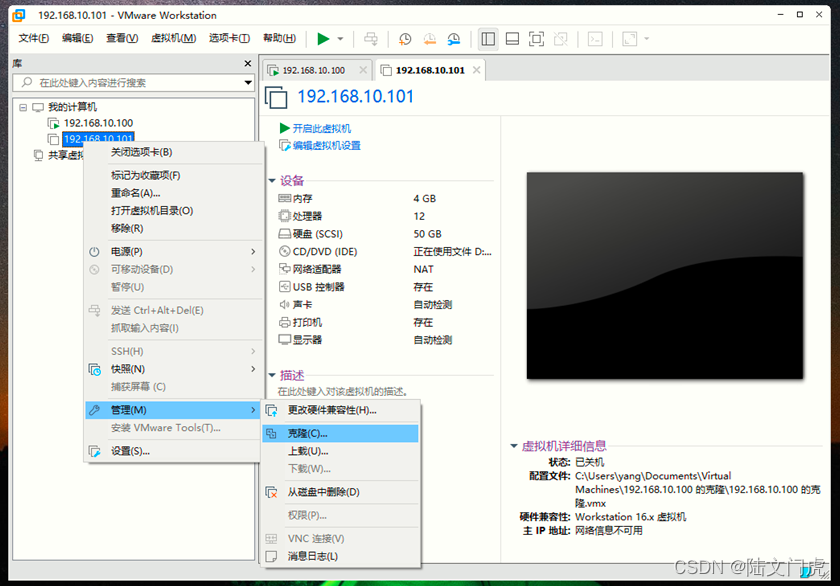This screenshot has height=586, width=840.
Task: Click the black VM screen thumbnail
Action: tap(665, 275)
